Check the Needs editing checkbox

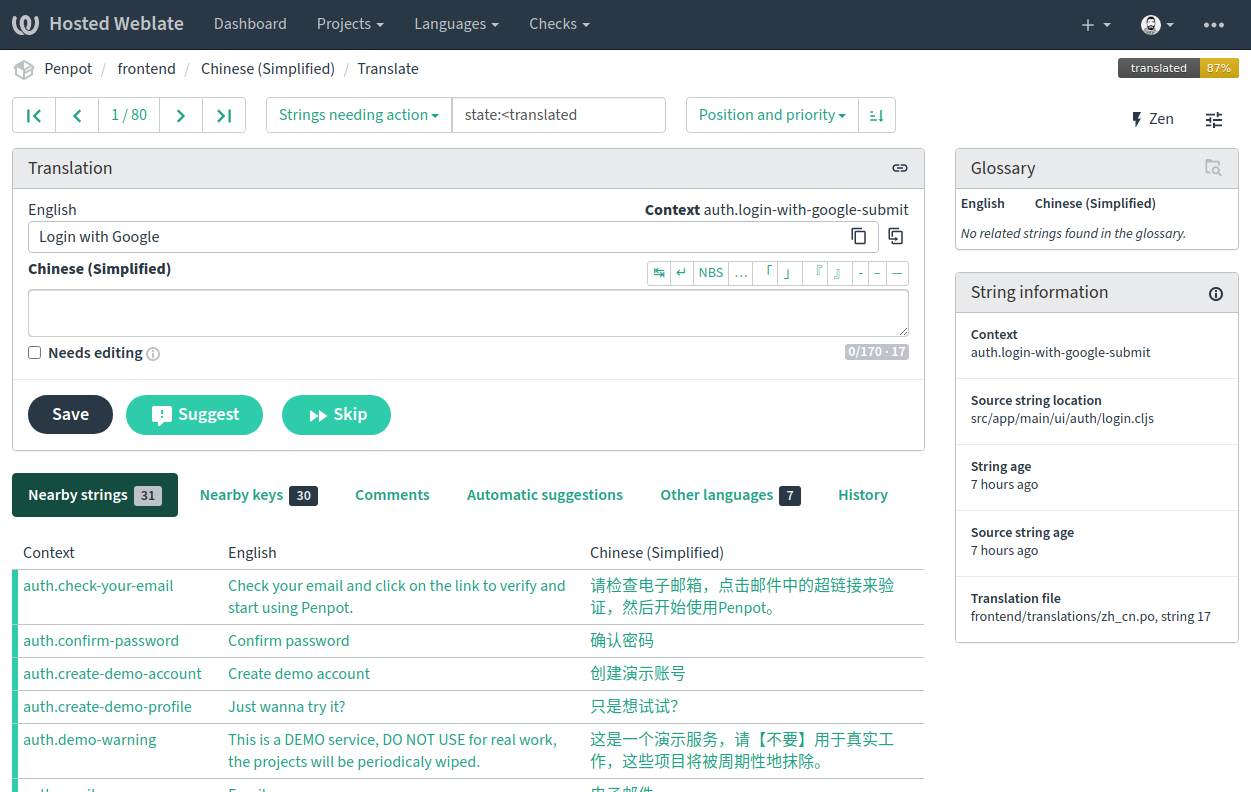click(x=35, y=353)
